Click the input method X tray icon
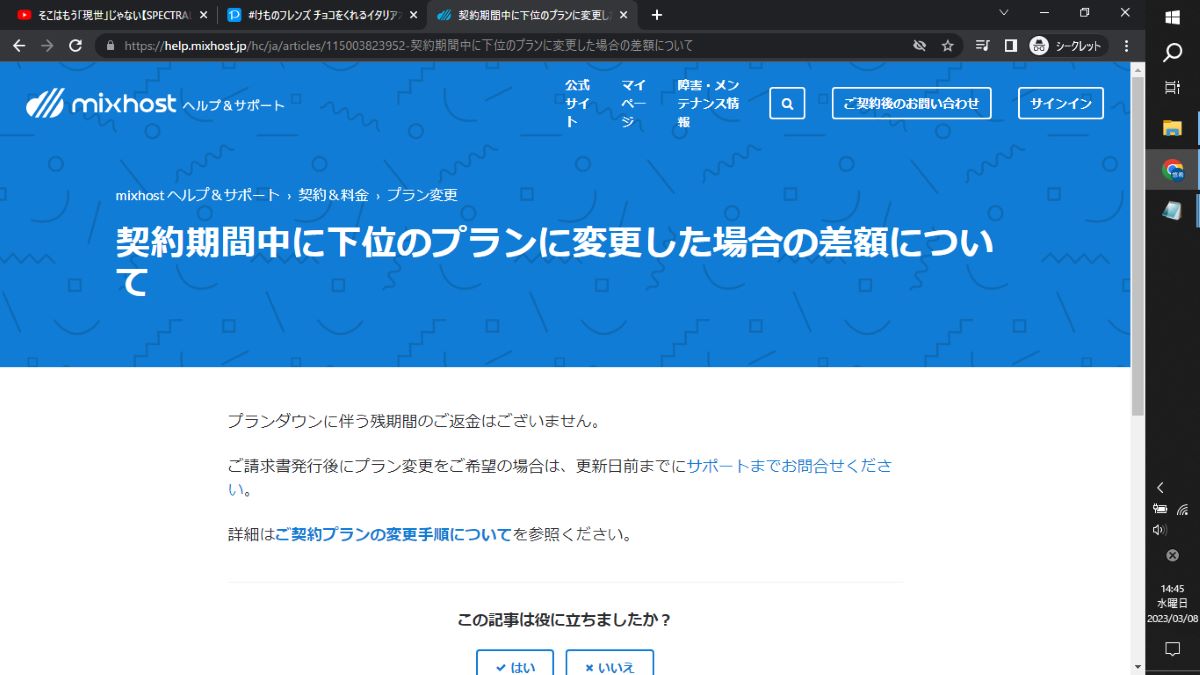Image resolution: width=1200 pixels, height=675 pixels. [1173, 555]
